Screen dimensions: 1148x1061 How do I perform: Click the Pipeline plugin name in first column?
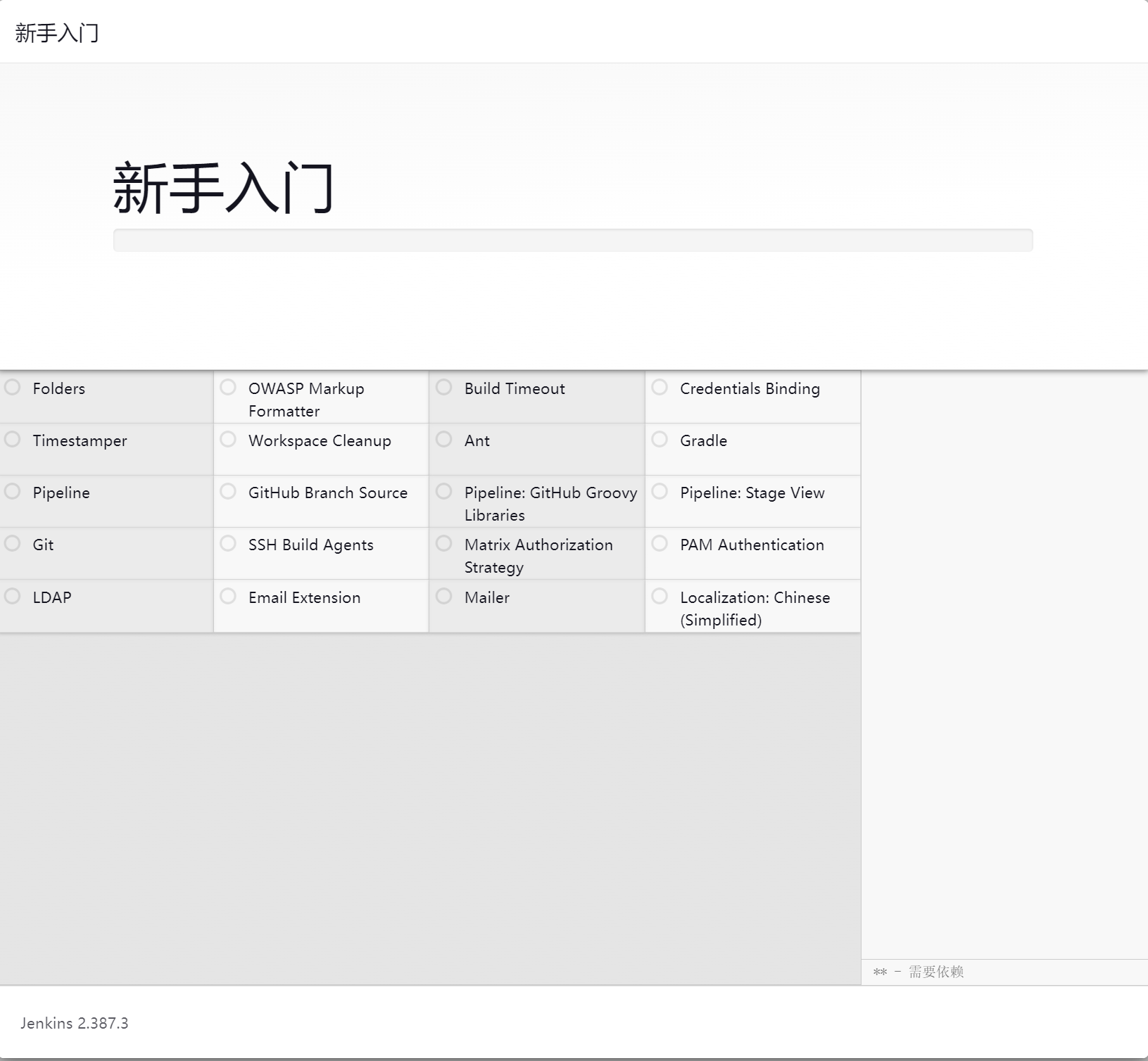(61, 493)
